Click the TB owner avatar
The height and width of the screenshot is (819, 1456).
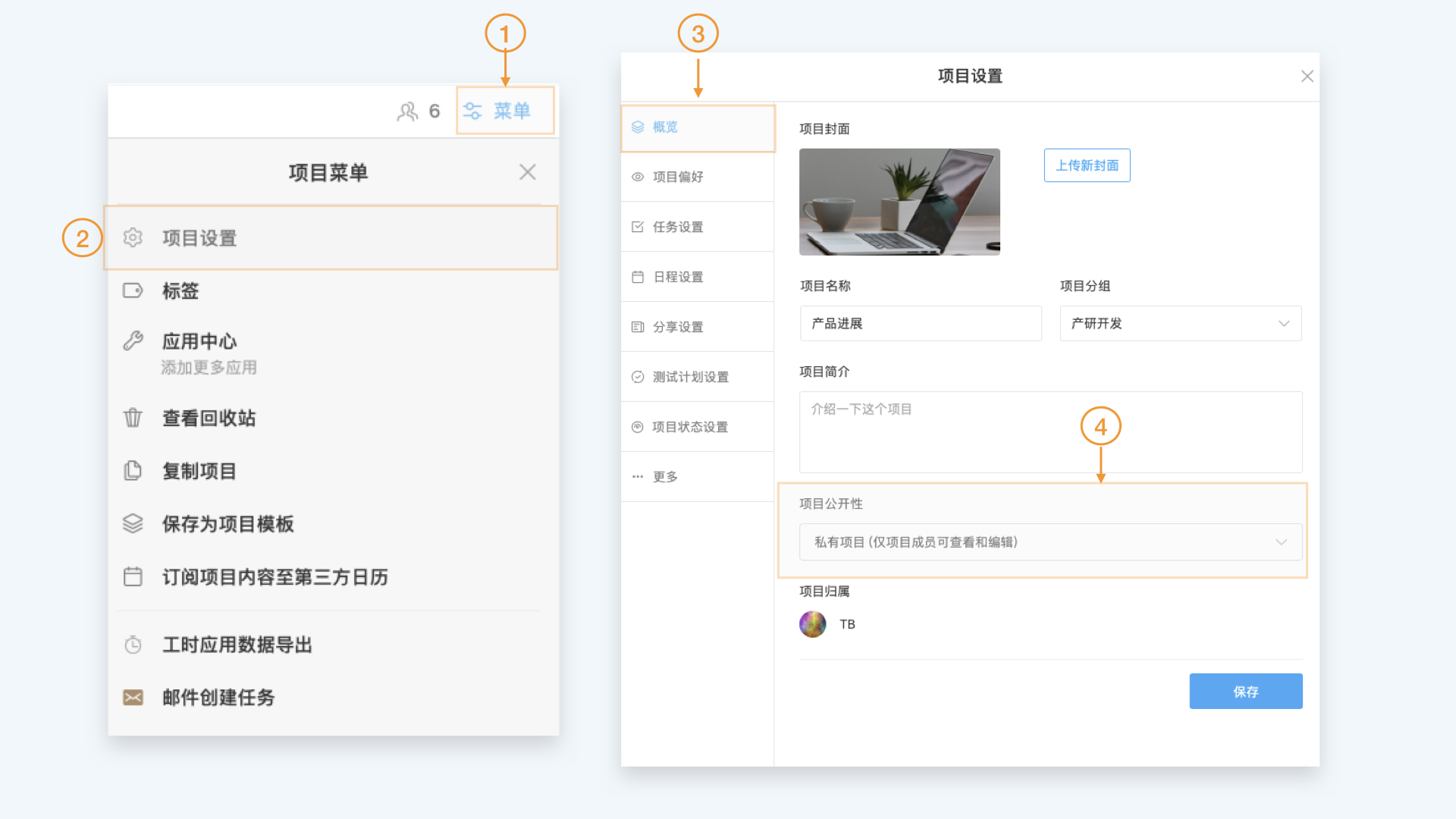(x=813, y=624)
